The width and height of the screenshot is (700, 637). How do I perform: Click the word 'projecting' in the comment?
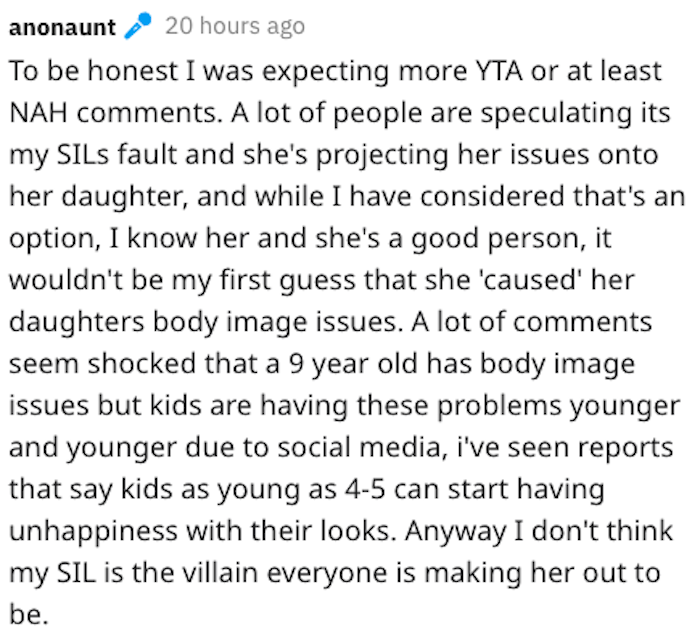382,156
